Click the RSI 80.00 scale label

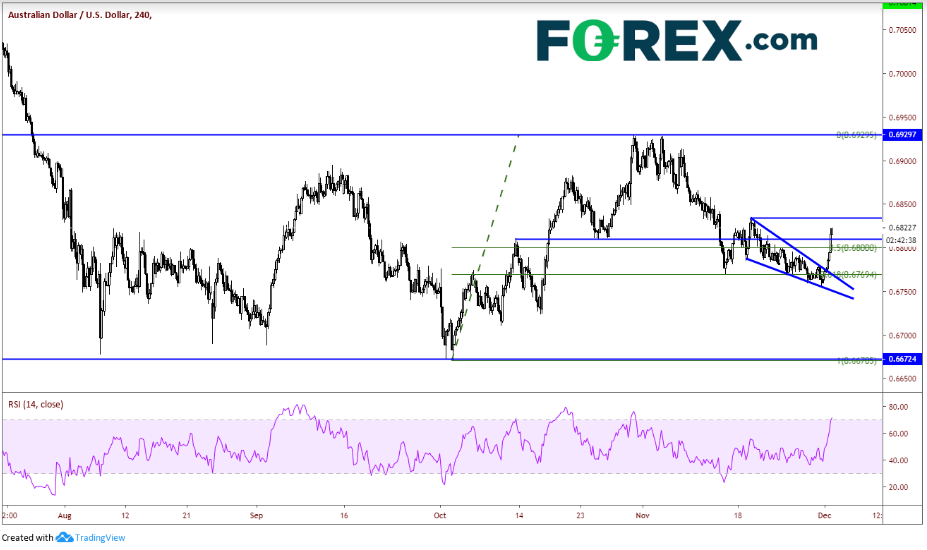(898, 407)
